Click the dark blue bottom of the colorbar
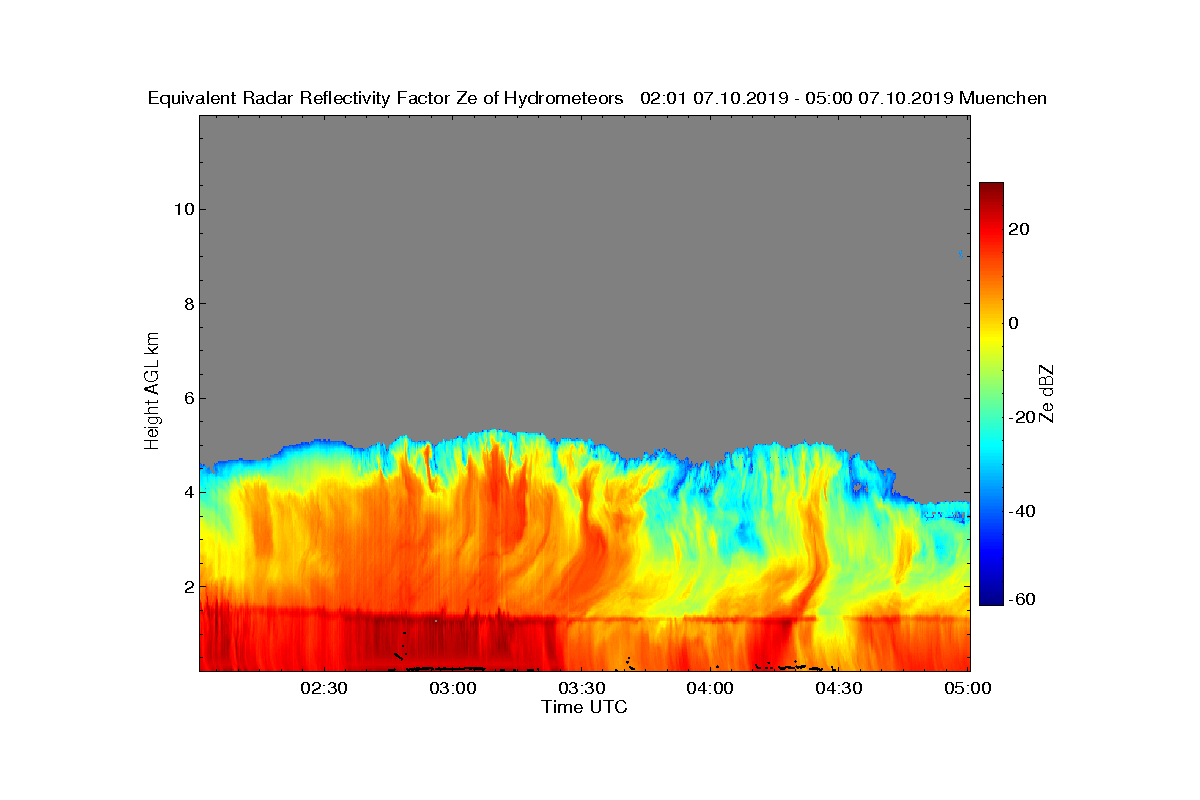 [x=991, y=599]
